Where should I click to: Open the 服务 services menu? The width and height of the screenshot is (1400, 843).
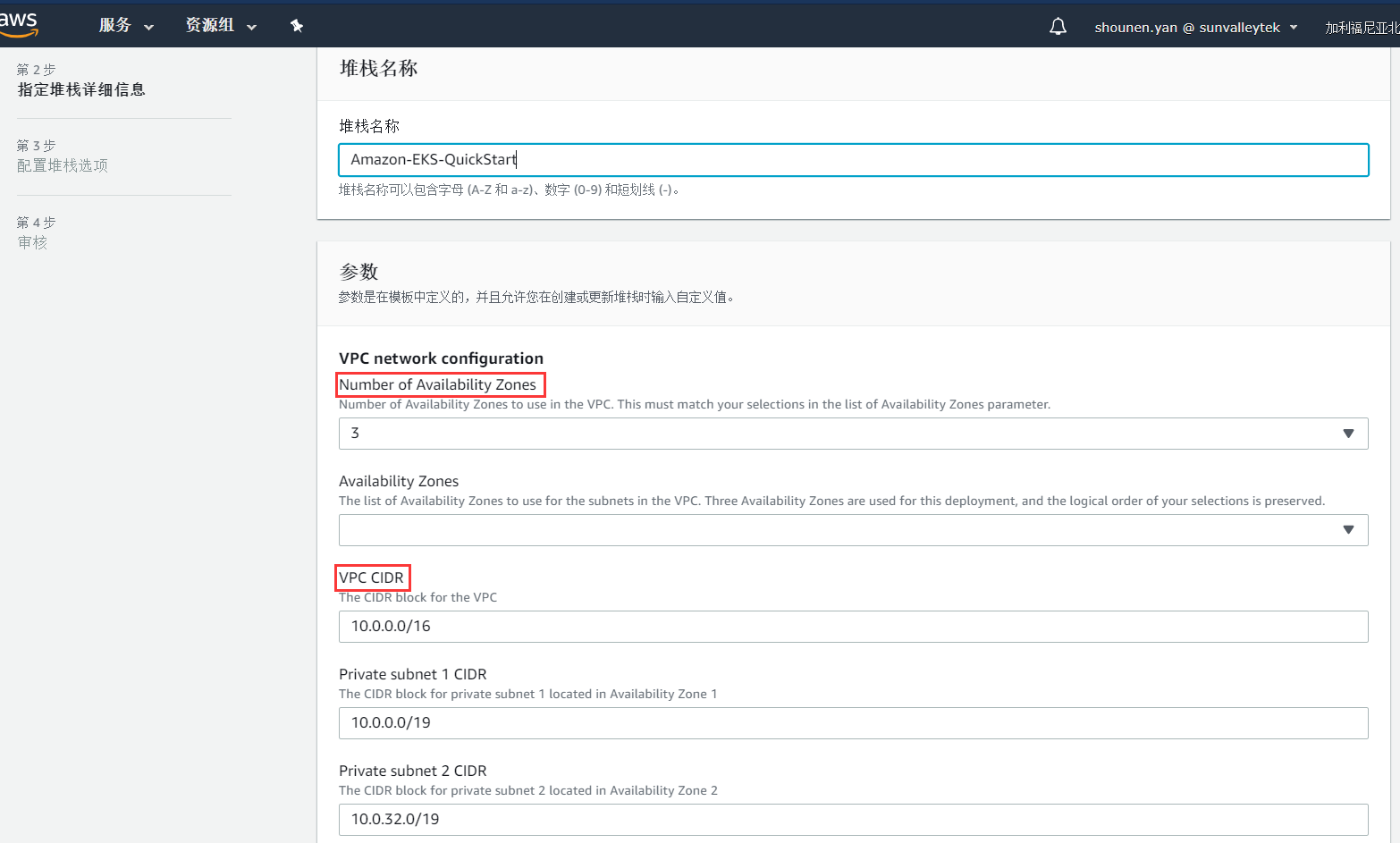[126, 26]
